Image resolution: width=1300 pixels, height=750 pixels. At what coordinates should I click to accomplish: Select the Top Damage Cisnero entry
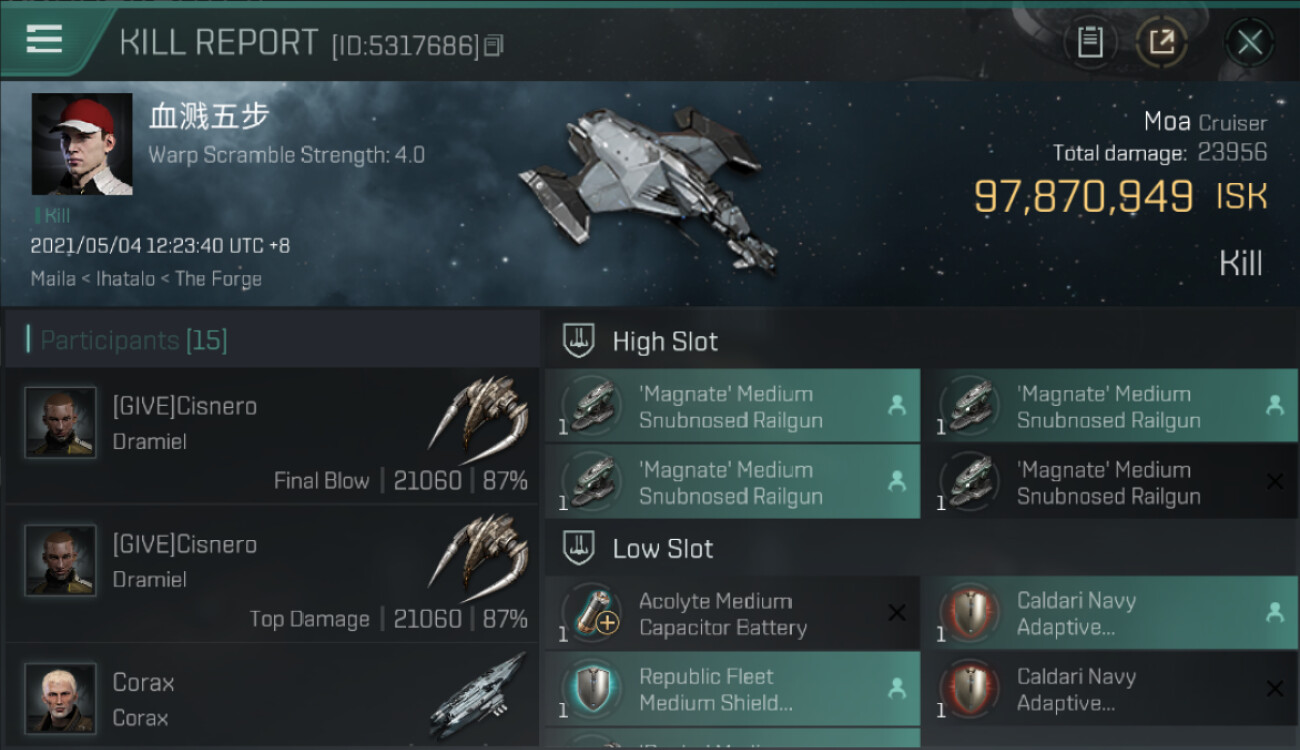pos(270,573)
